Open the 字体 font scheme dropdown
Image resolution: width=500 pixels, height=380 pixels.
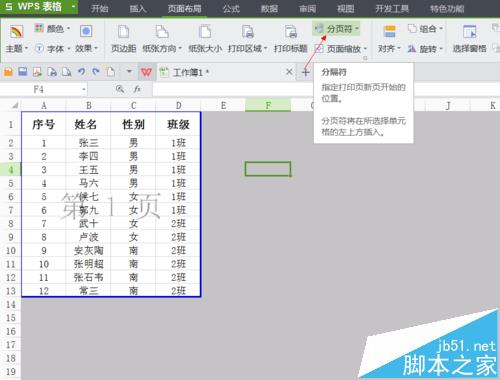(x=52, y=49)
